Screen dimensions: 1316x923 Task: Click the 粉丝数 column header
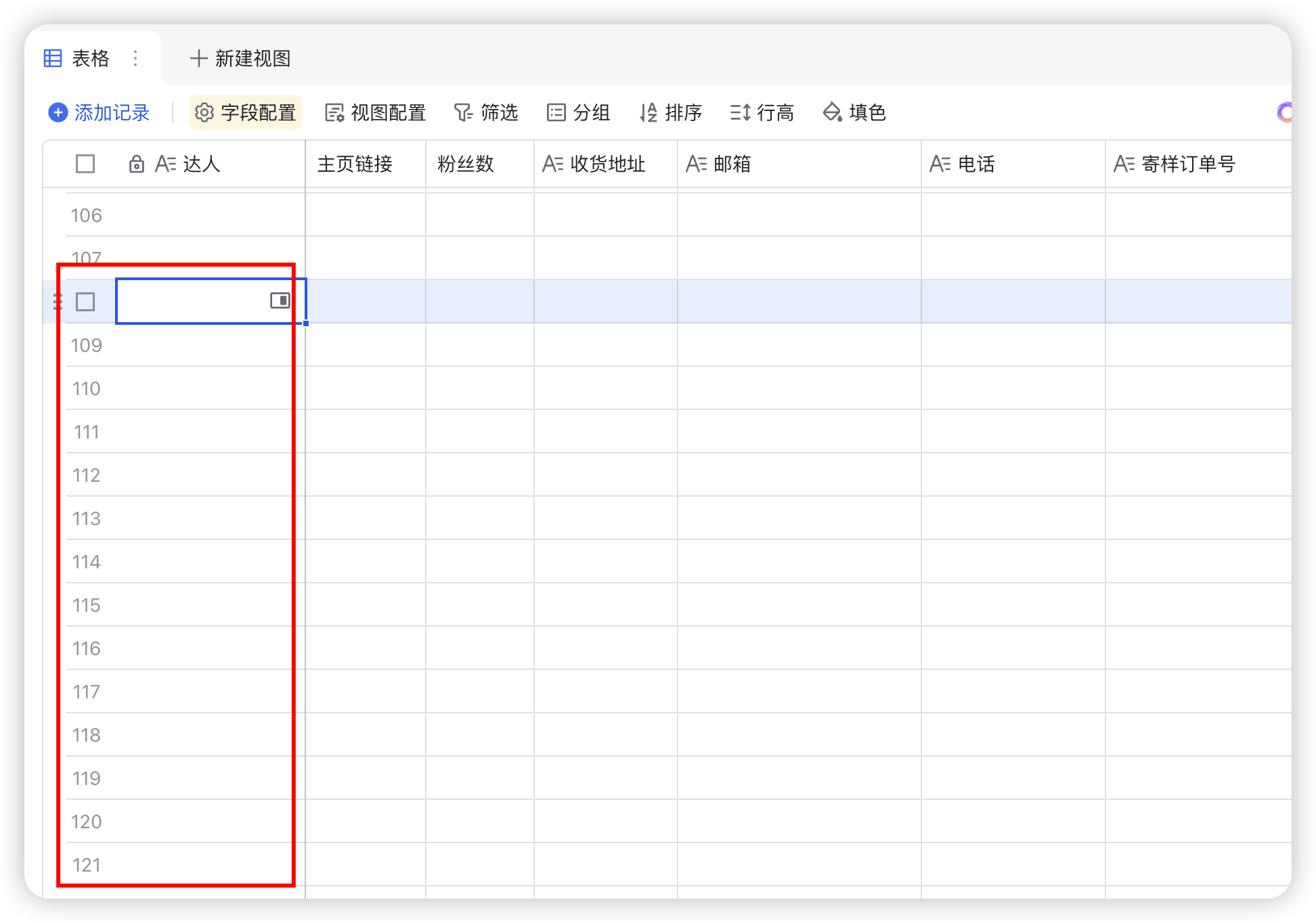click(x=466, y=164)
